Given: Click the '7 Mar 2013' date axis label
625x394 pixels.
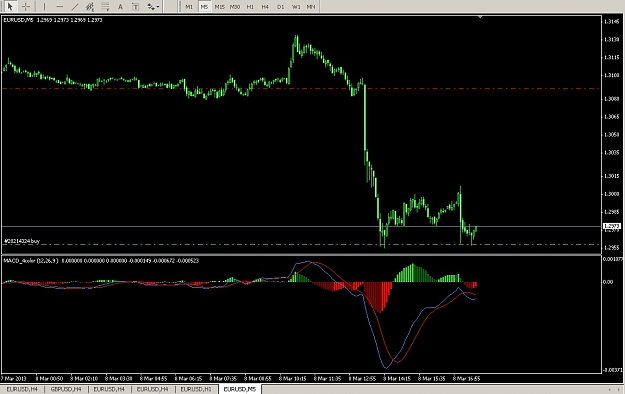Looking at the screenshot, I should tap(14, 378).
